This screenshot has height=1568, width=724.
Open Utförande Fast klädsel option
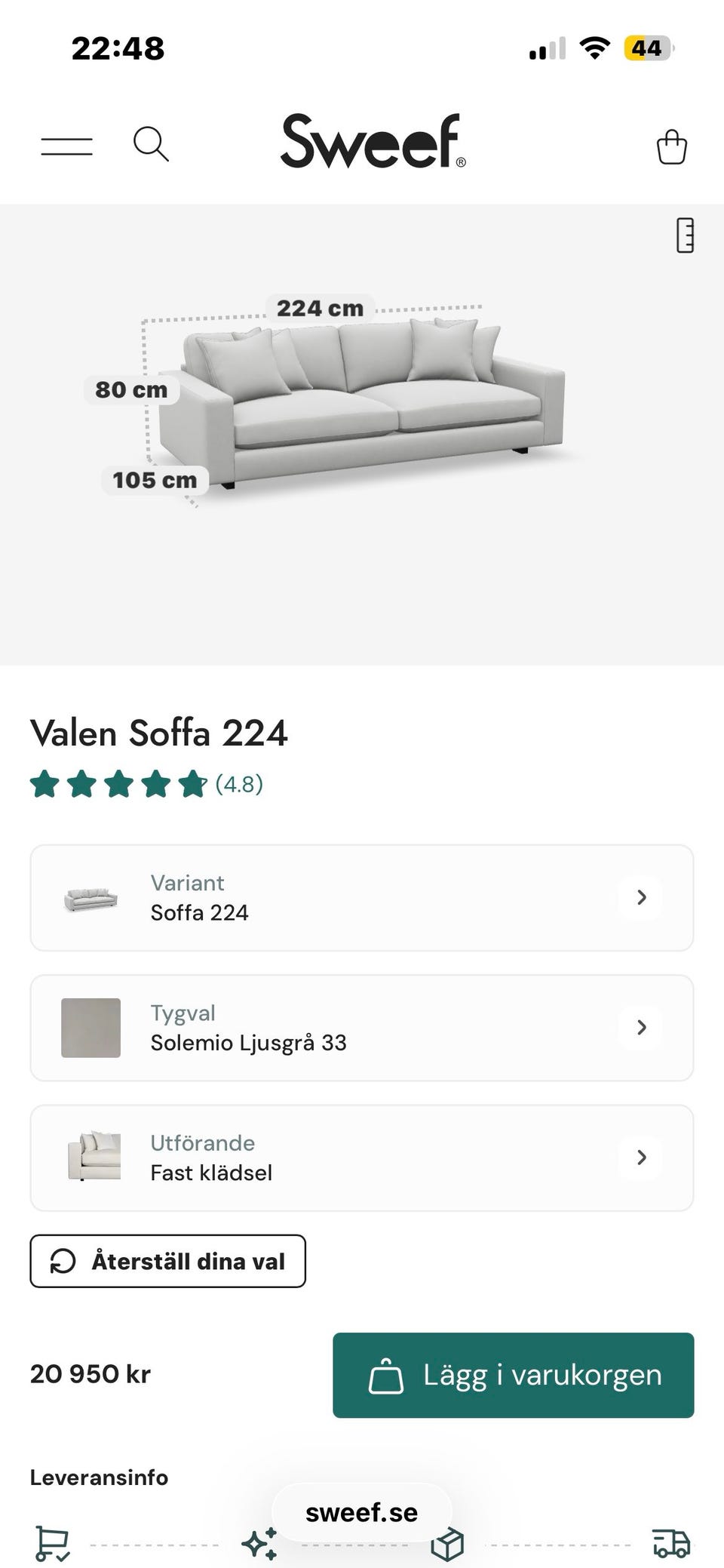[360, 1158]
